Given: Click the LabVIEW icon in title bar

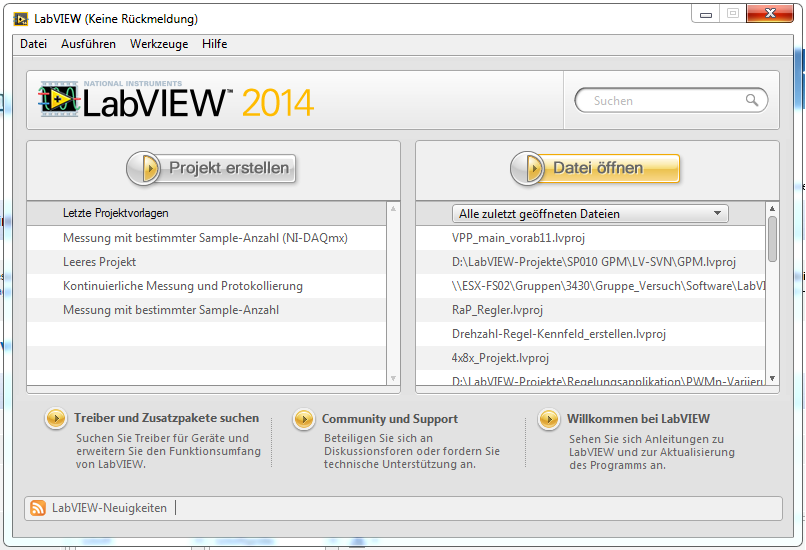Looking at the screenshot, I should tap(21, 19).
